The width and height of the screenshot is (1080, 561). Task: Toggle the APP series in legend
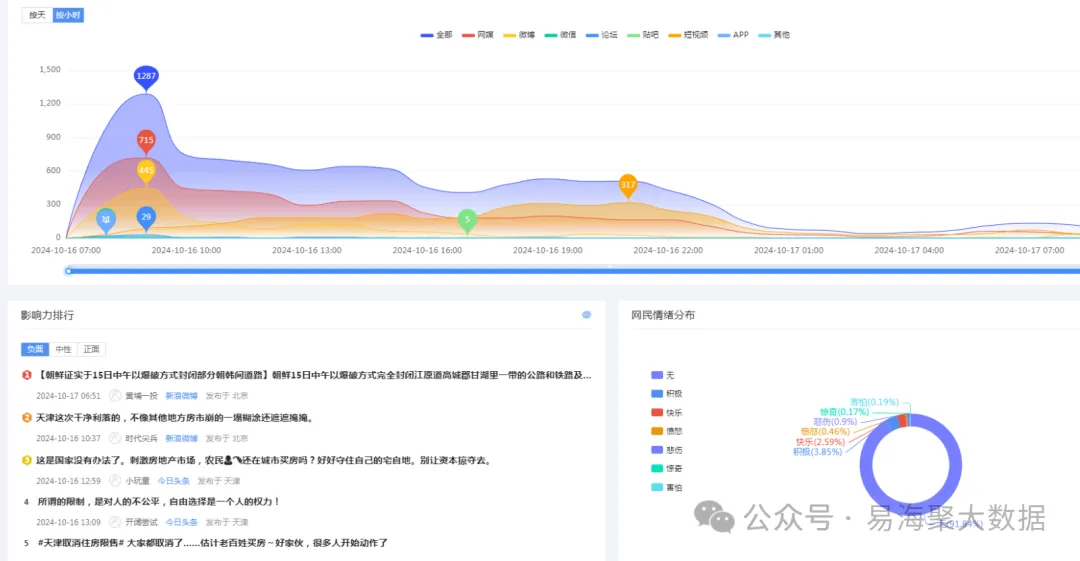[x=733, y=34]
